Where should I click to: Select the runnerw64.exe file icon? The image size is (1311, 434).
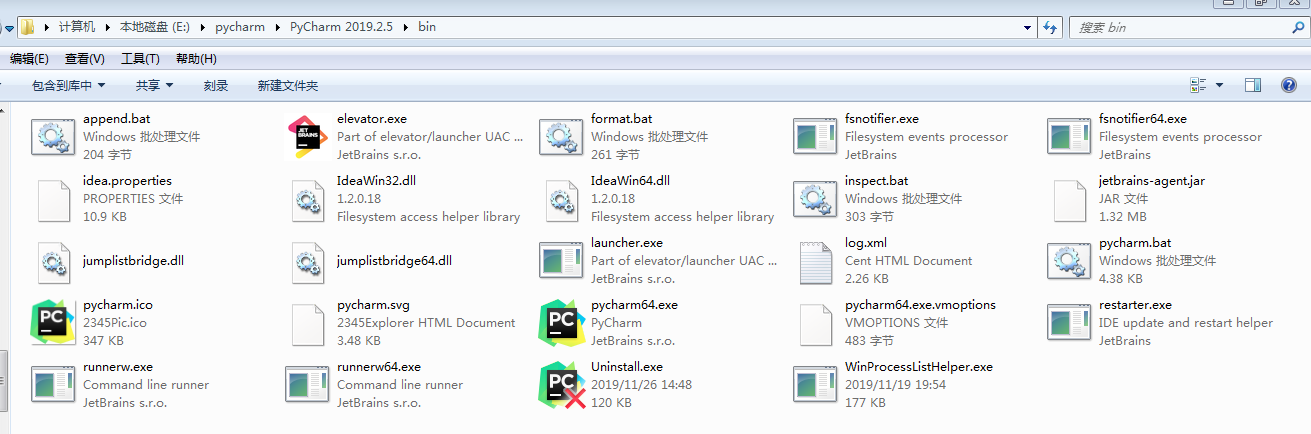click(x=306, y=385)
